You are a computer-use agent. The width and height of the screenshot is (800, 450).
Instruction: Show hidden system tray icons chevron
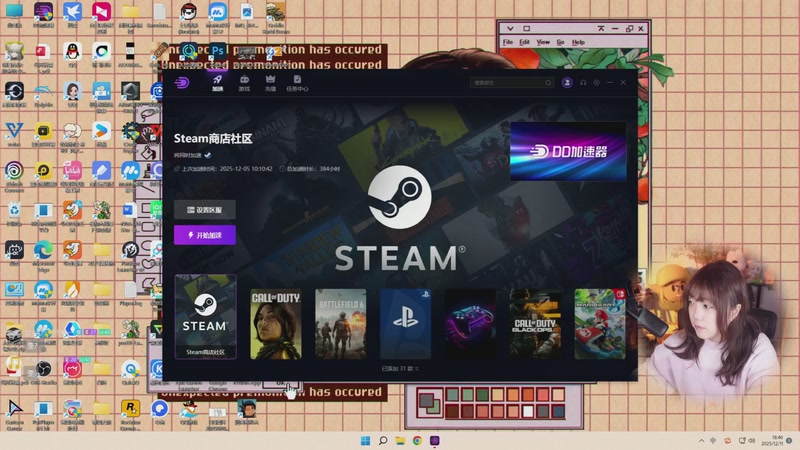(x=702, y=441)
